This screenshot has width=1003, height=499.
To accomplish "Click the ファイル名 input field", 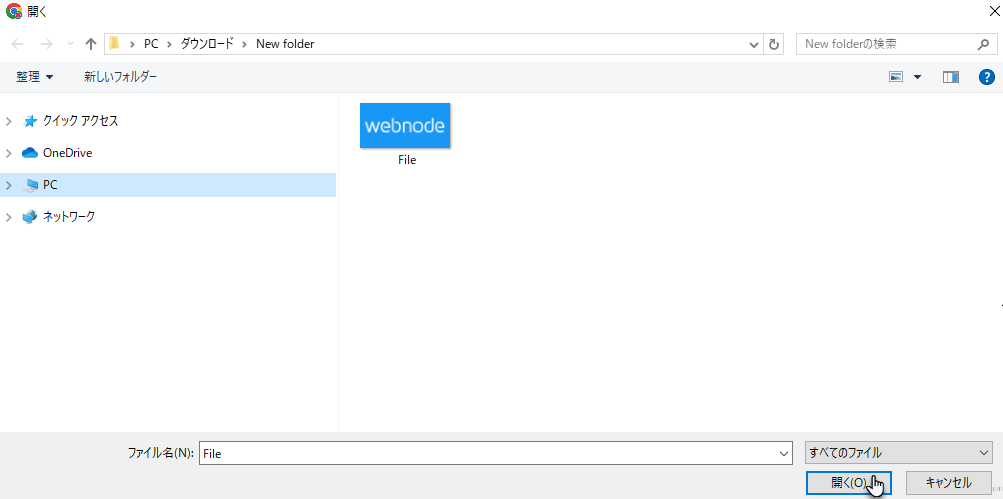I will 489,453.
